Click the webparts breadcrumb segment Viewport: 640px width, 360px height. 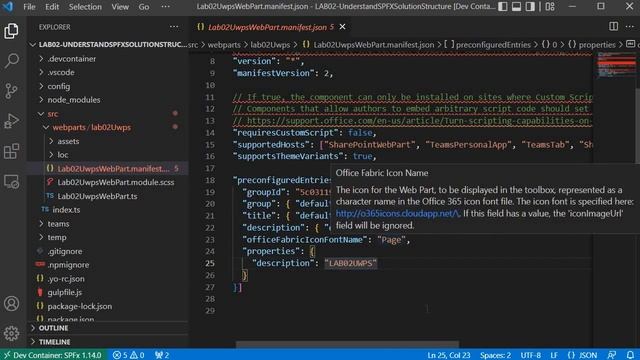point(224,45)
